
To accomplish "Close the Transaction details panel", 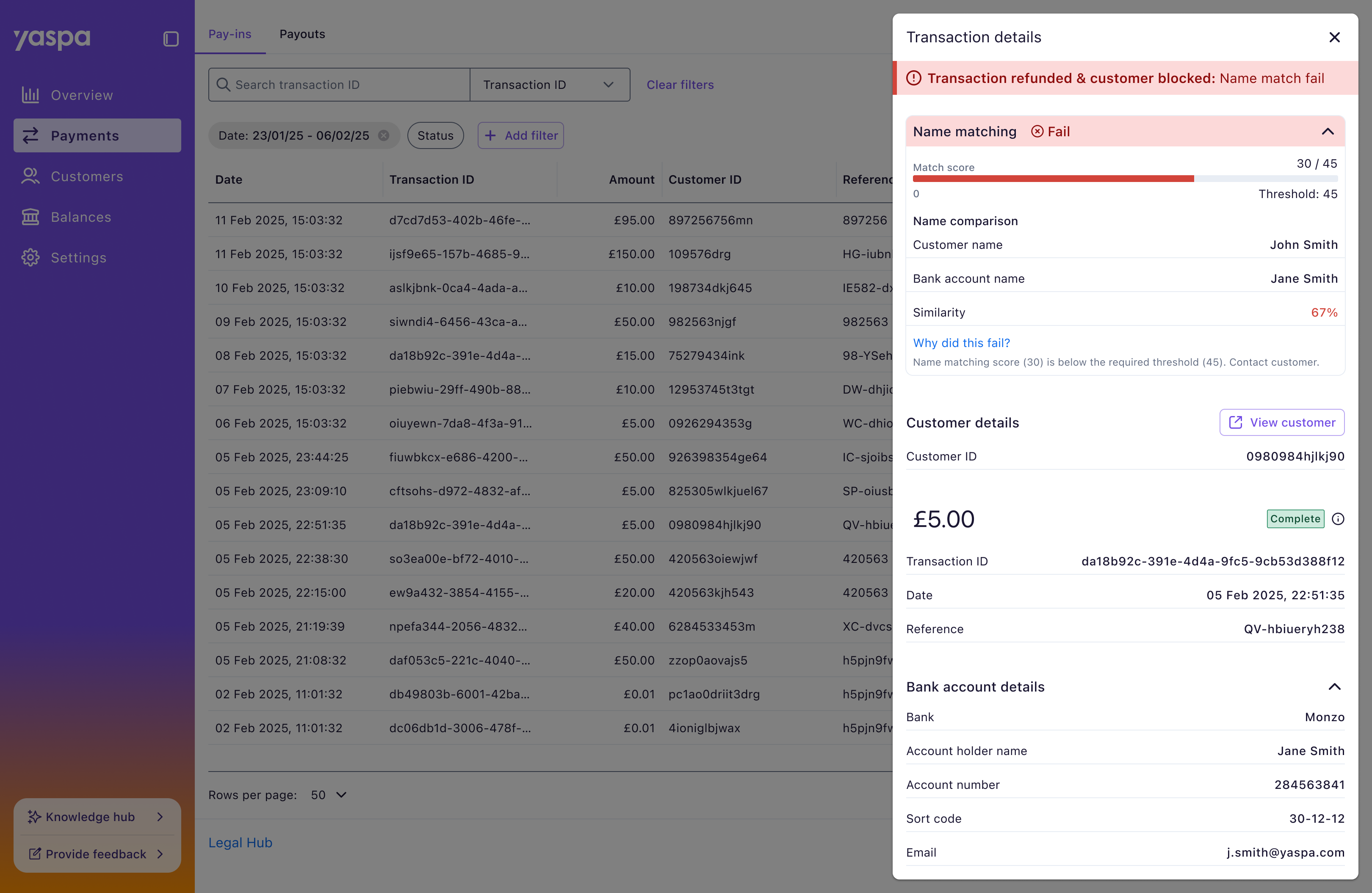I will [x=1334, y=37].
